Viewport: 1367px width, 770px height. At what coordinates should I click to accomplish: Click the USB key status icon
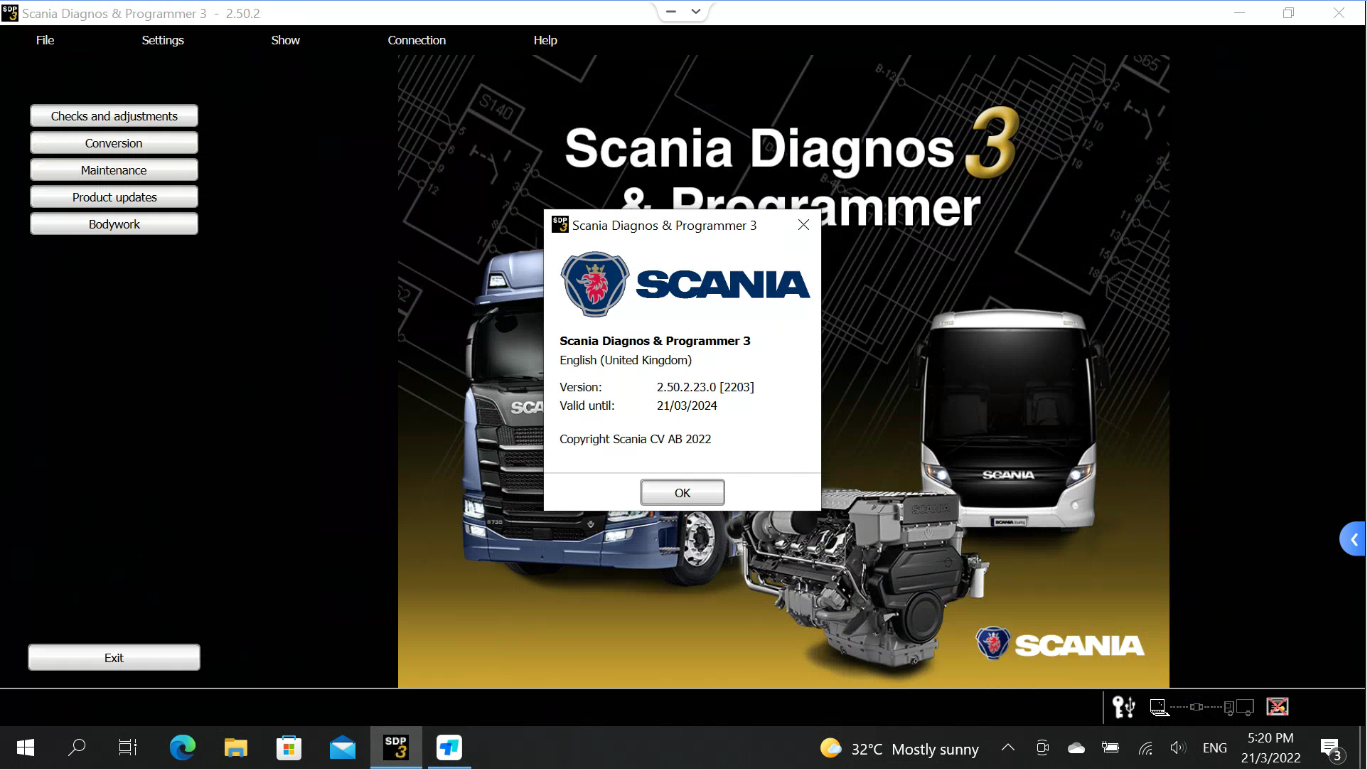point(1123,706)
